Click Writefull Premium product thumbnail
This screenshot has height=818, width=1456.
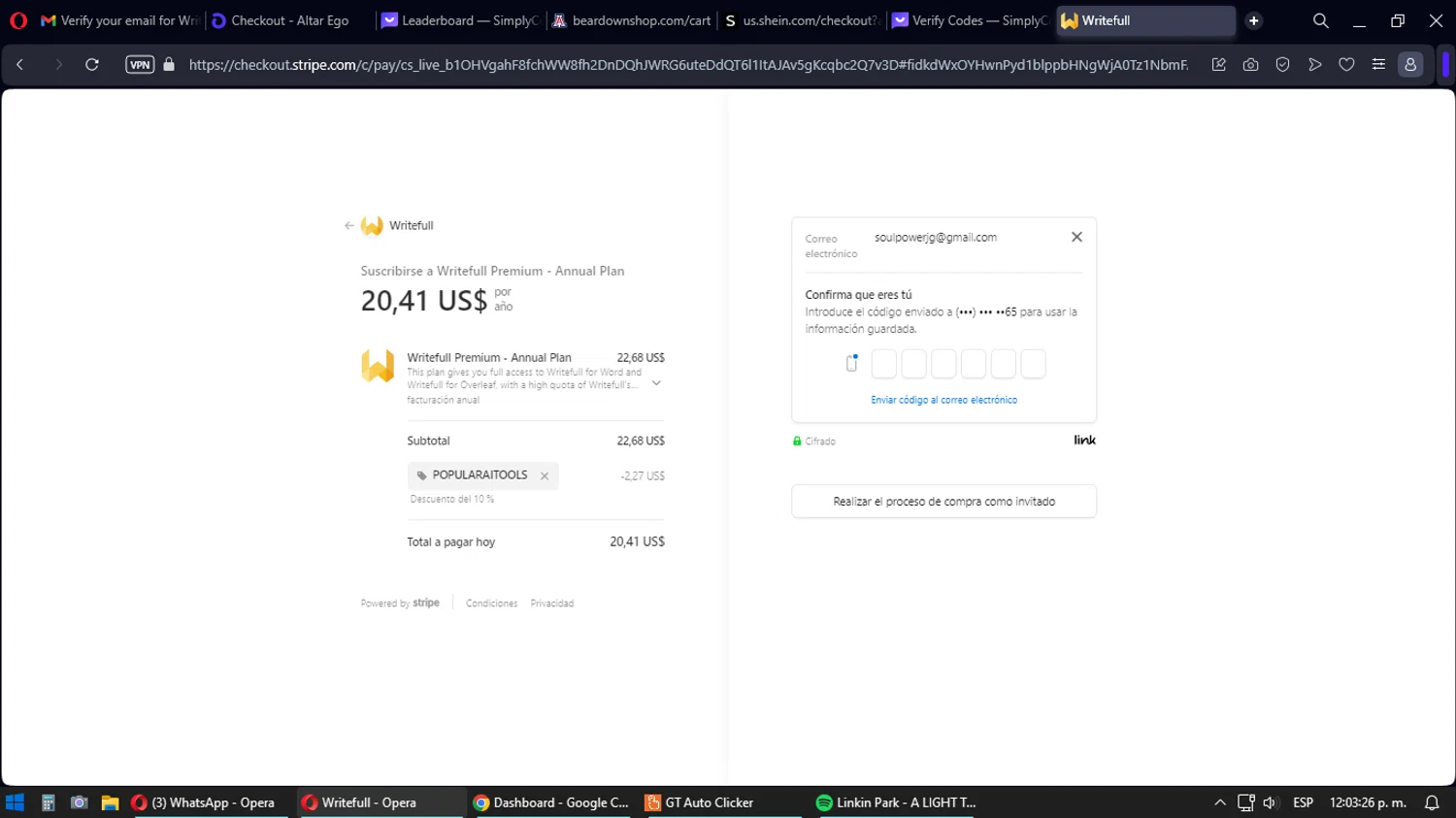point(378,367)
